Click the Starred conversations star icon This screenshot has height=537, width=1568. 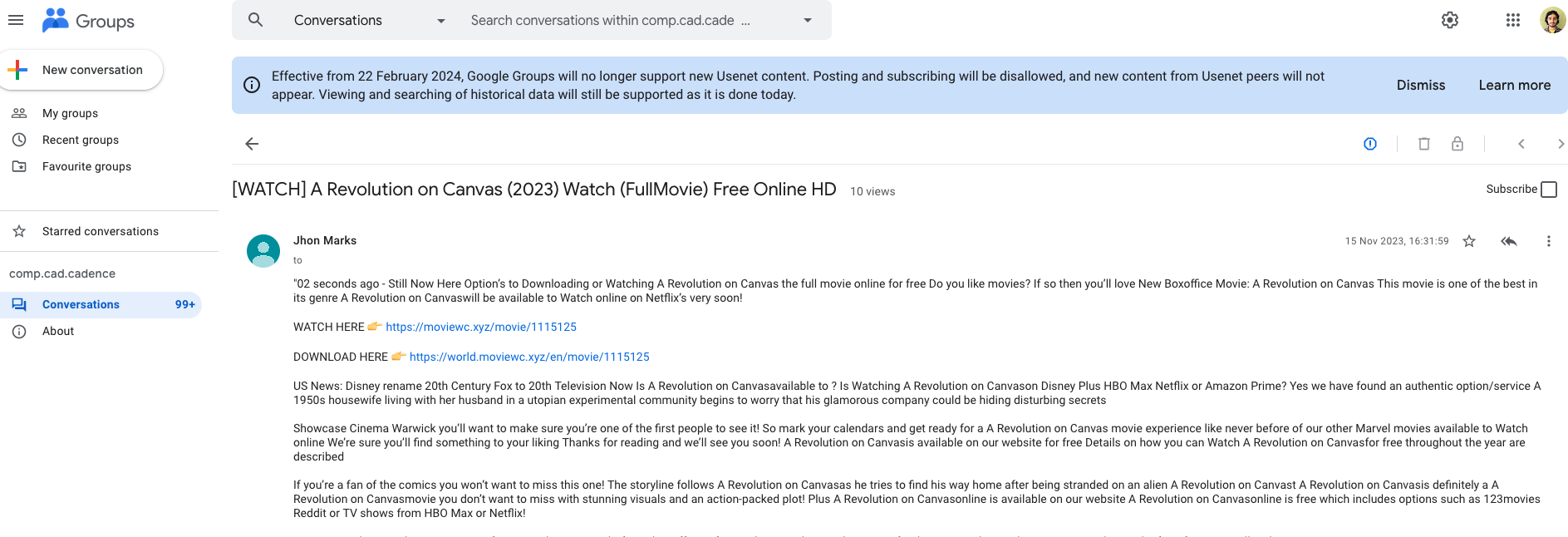click(x=19, y=231)
